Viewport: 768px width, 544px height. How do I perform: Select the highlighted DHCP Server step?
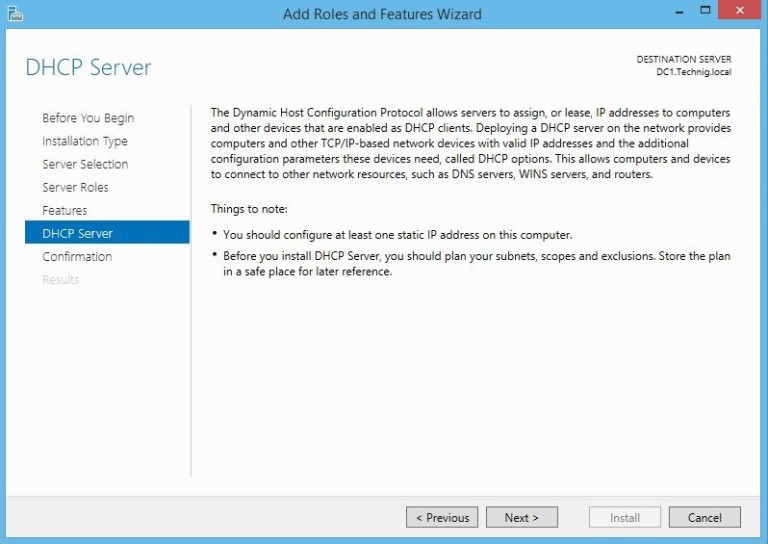(78, 233)
